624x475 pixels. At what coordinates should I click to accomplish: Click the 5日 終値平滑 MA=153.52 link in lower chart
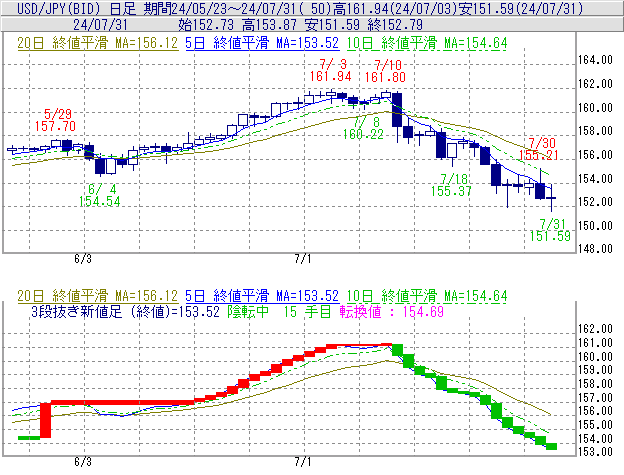262,296
